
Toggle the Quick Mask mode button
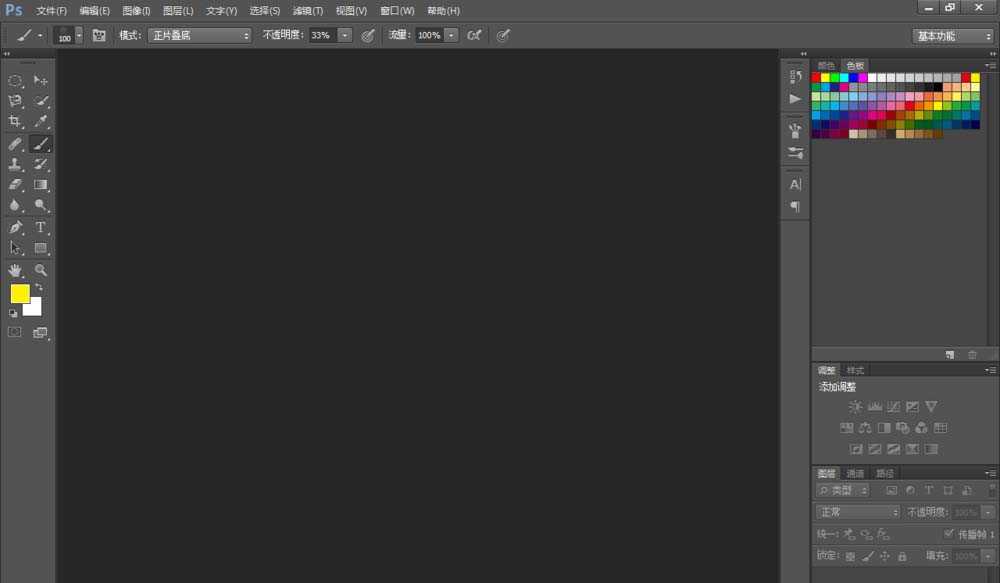click(x=15, y=332)
